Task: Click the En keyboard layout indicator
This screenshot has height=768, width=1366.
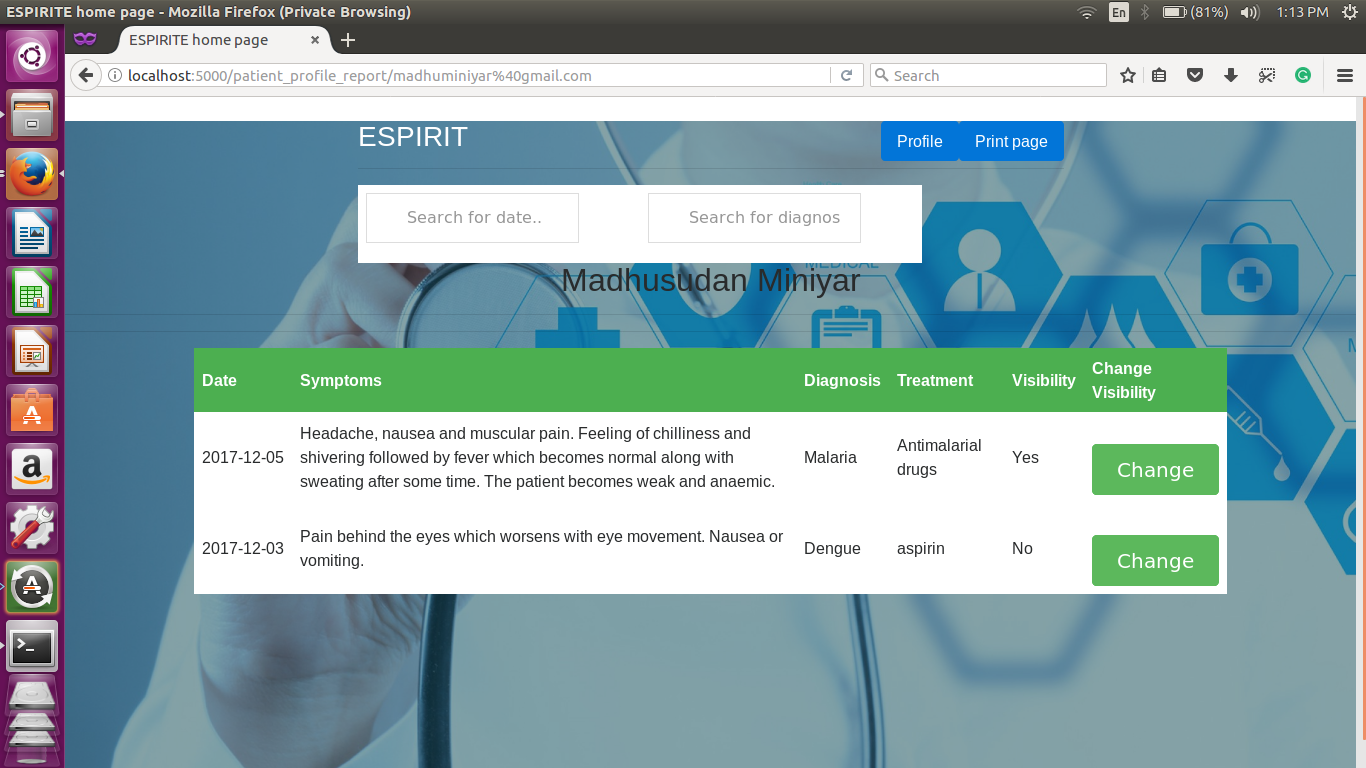Action: 1119,12
